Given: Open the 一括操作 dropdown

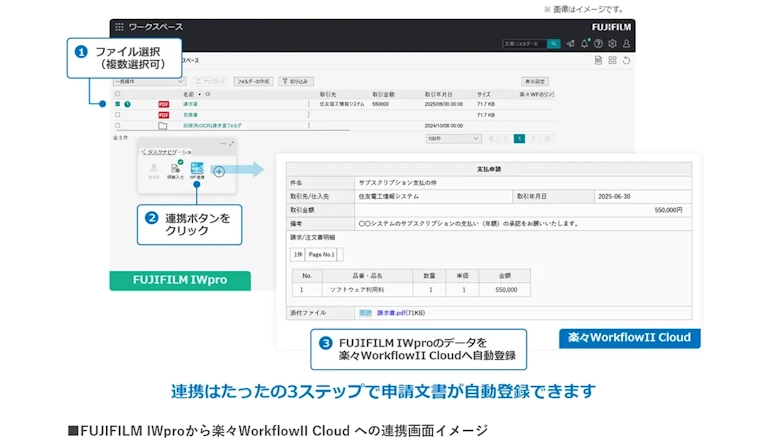Looking at the screenshot, I should click(149, 82).
